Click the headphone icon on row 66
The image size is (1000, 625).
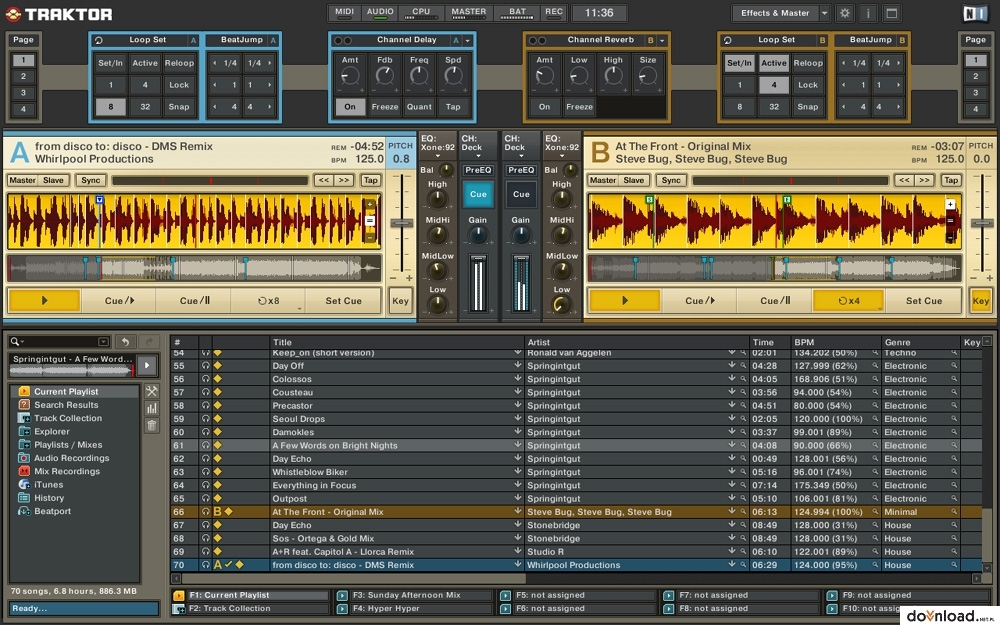click(205, 511)
